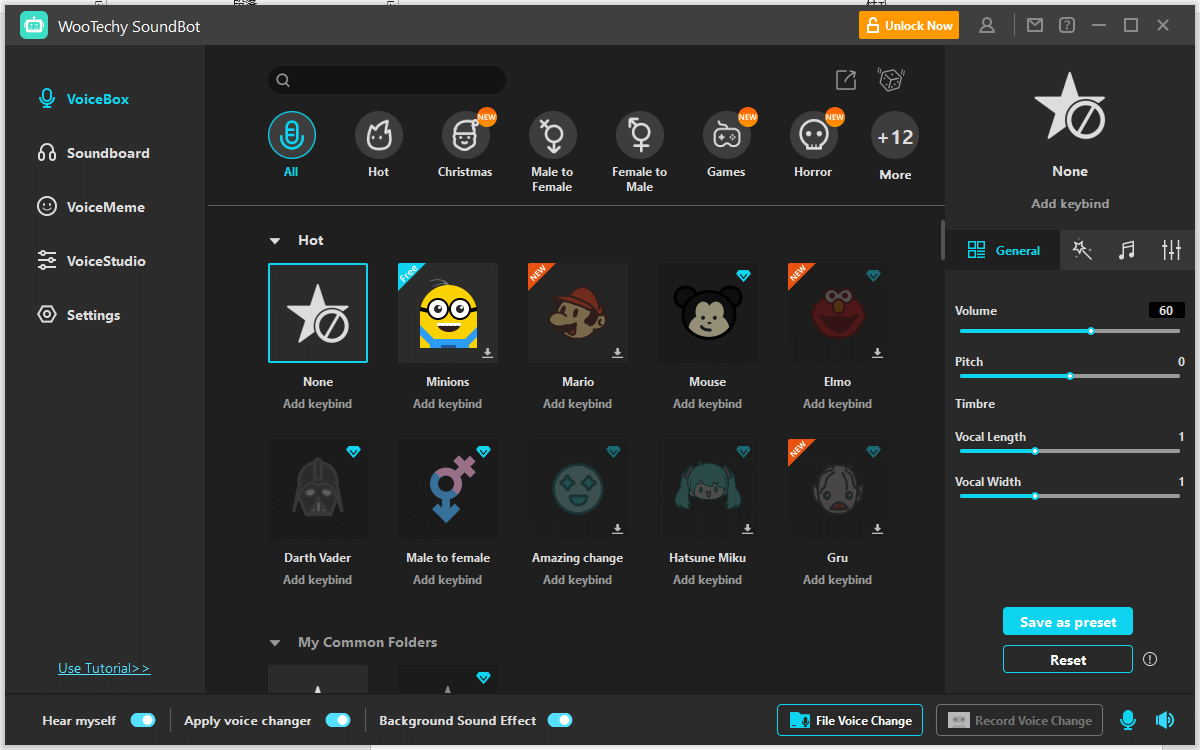The width and height of the screenshot is (1200, 750).
Task: Collapse My Common Folders section
Action: [275, 643]
